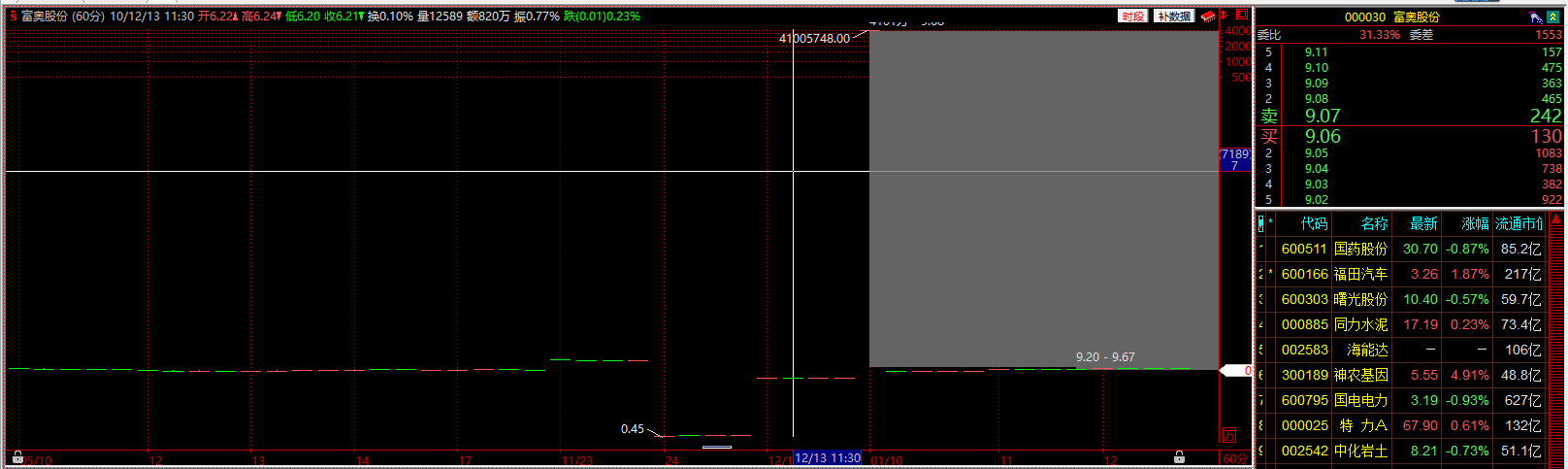The image size is (1568, 469).
Task: Click the red up-arrow at watchlist scrollbar top
Action: [1555, 220]
